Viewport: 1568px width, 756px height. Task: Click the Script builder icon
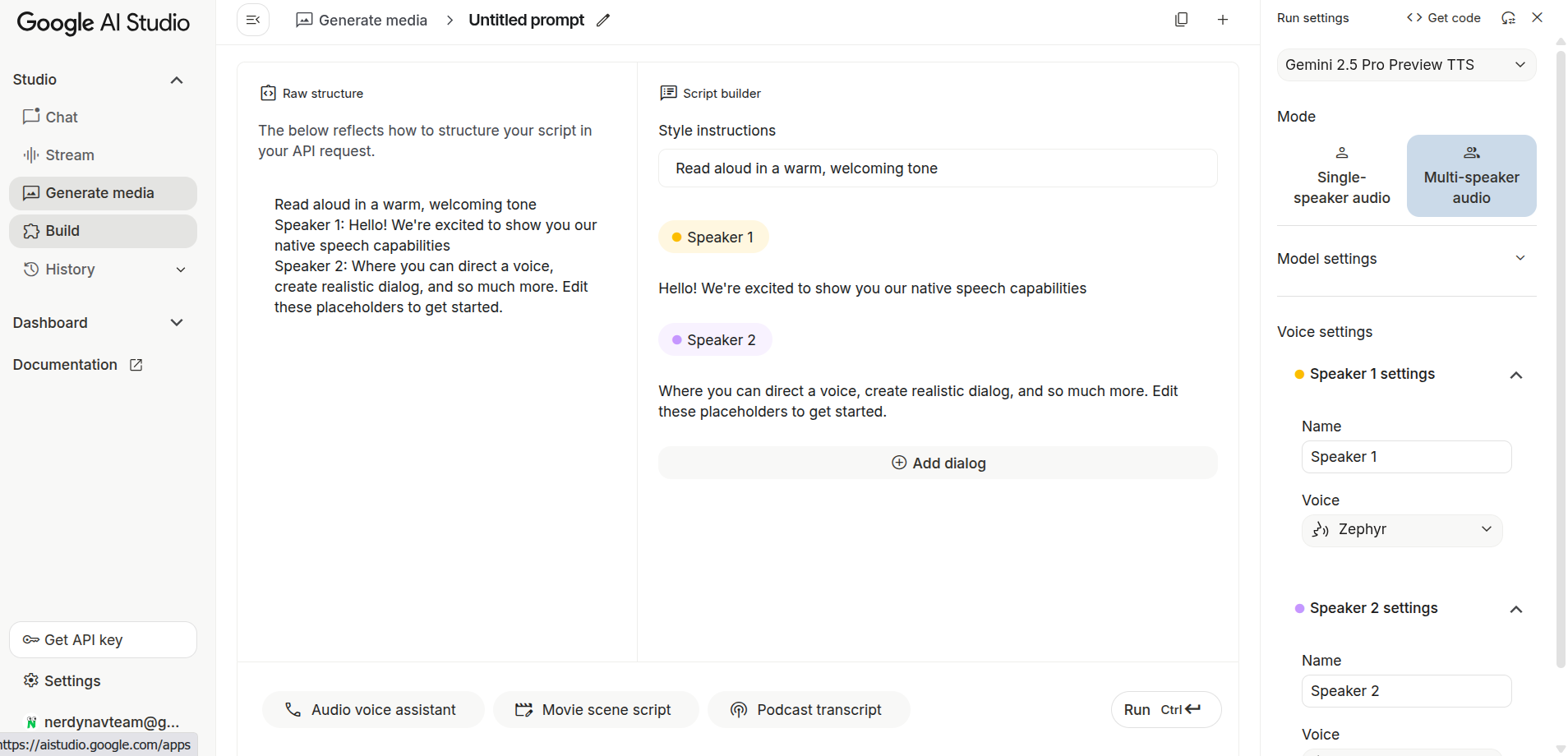(x=668, y=93)
